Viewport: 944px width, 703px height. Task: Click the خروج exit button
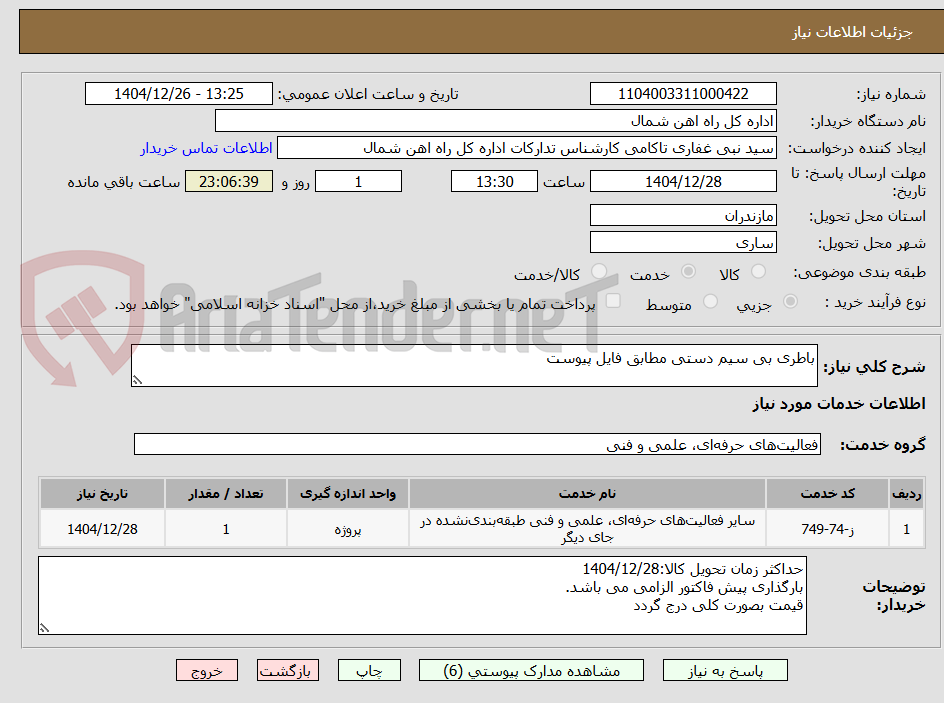tap(206, 670)
